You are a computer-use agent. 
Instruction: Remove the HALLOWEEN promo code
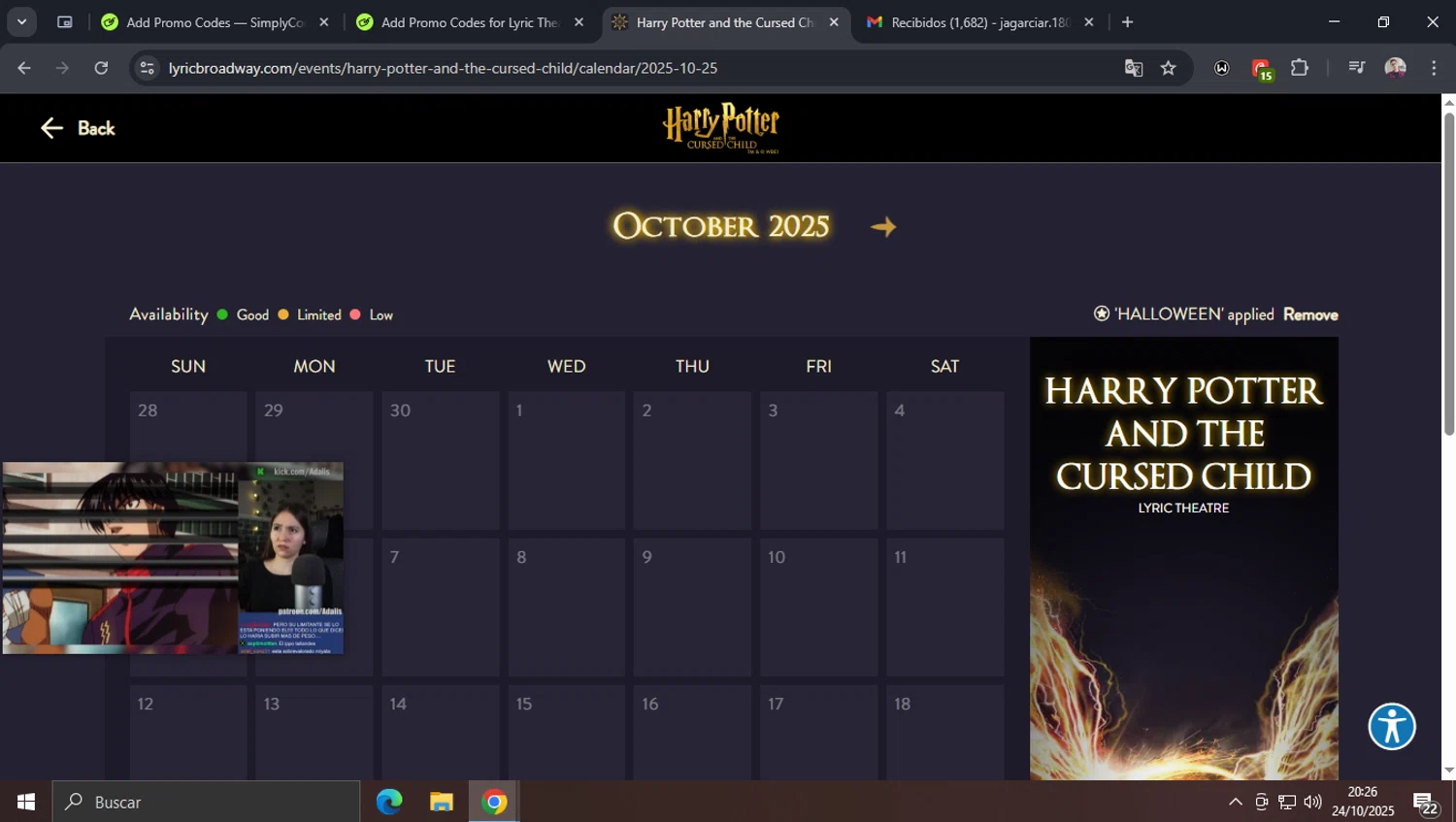(1310, 314)
